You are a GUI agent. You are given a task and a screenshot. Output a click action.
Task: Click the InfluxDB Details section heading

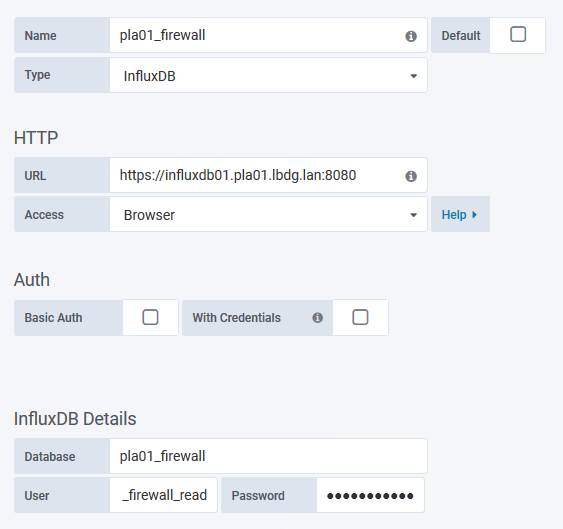coord(75,419)
